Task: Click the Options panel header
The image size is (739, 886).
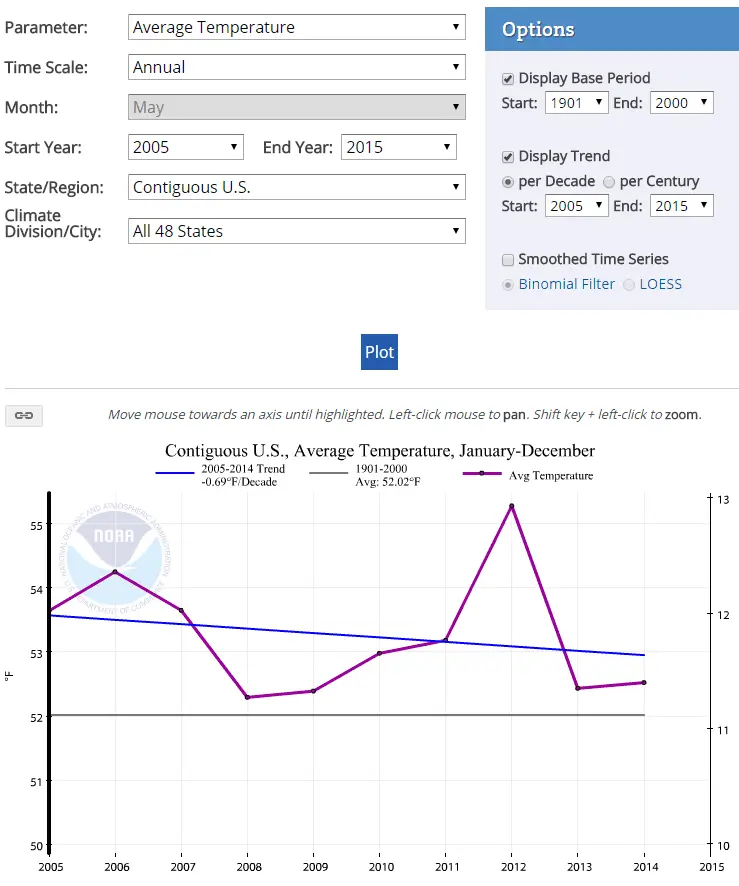Action: coord(611,29)
